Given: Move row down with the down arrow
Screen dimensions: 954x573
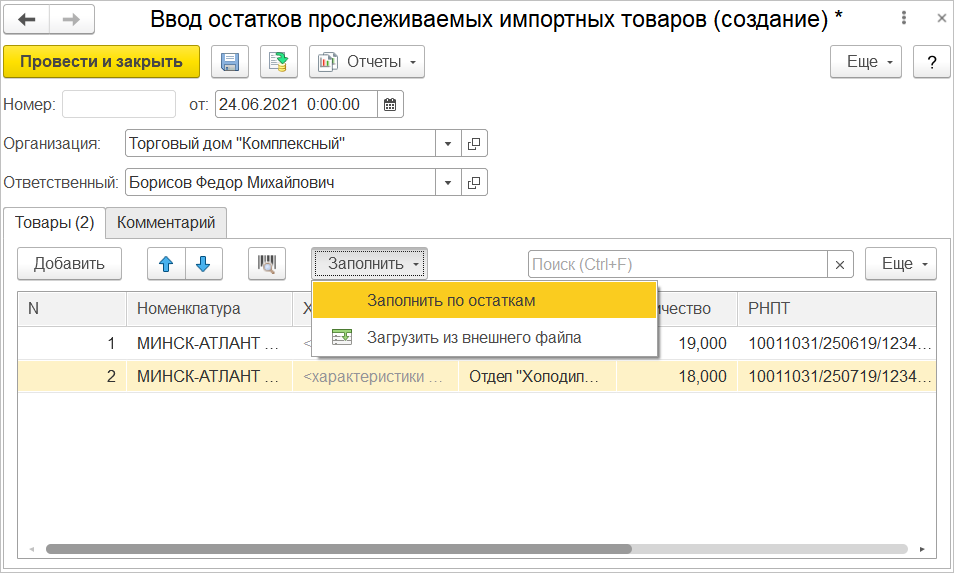Looking at the screenshot, I should 203,264.
